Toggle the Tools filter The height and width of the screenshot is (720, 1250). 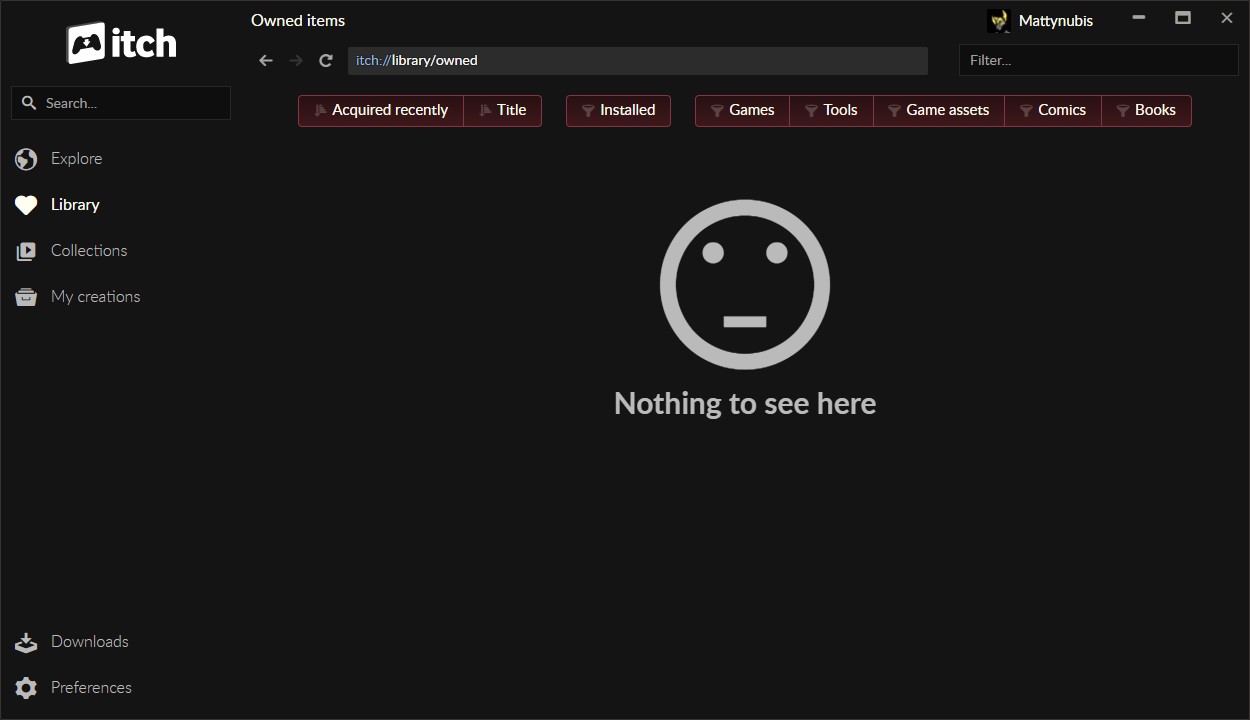click(832, 110)
